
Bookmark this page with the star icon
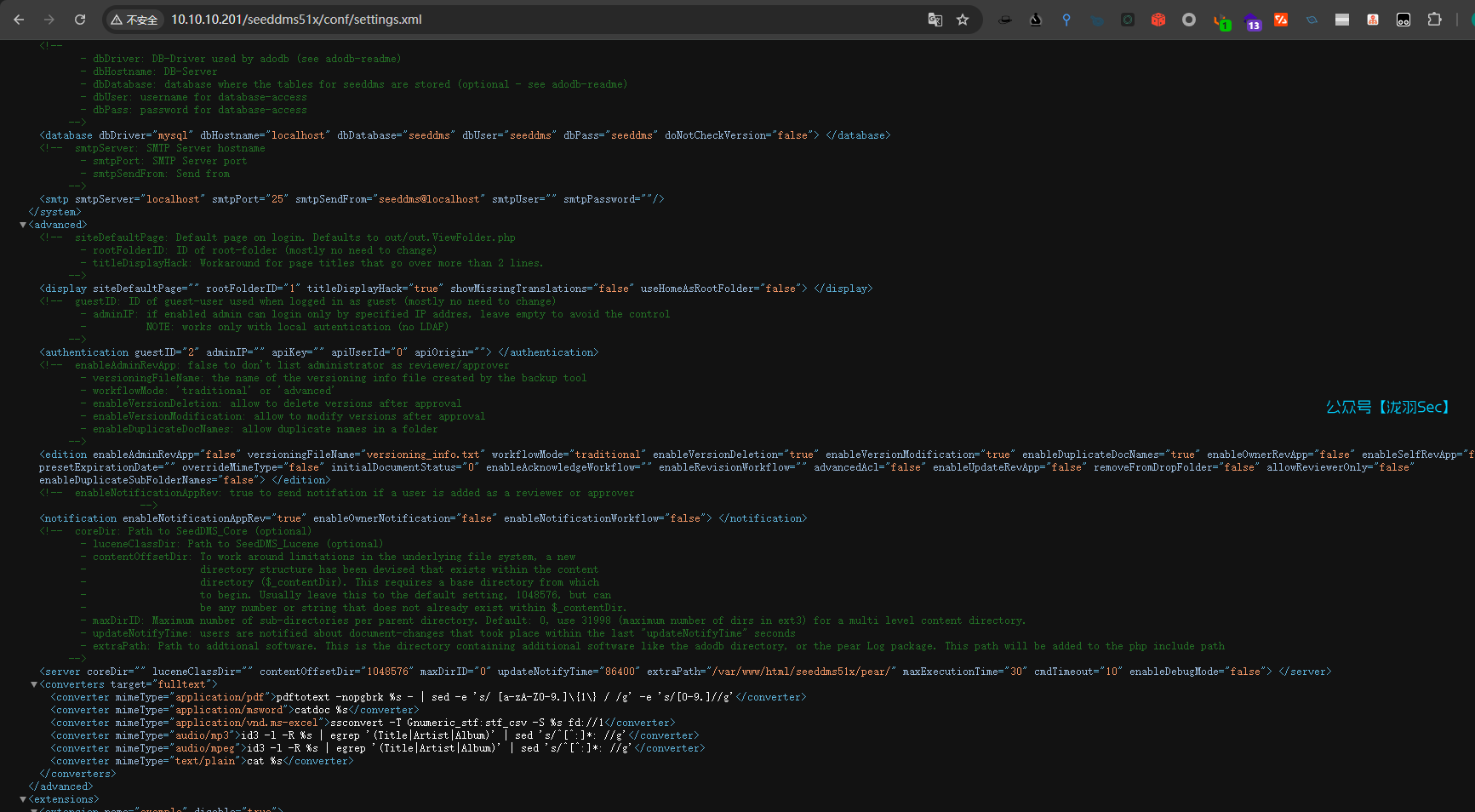tap(963, 20)
